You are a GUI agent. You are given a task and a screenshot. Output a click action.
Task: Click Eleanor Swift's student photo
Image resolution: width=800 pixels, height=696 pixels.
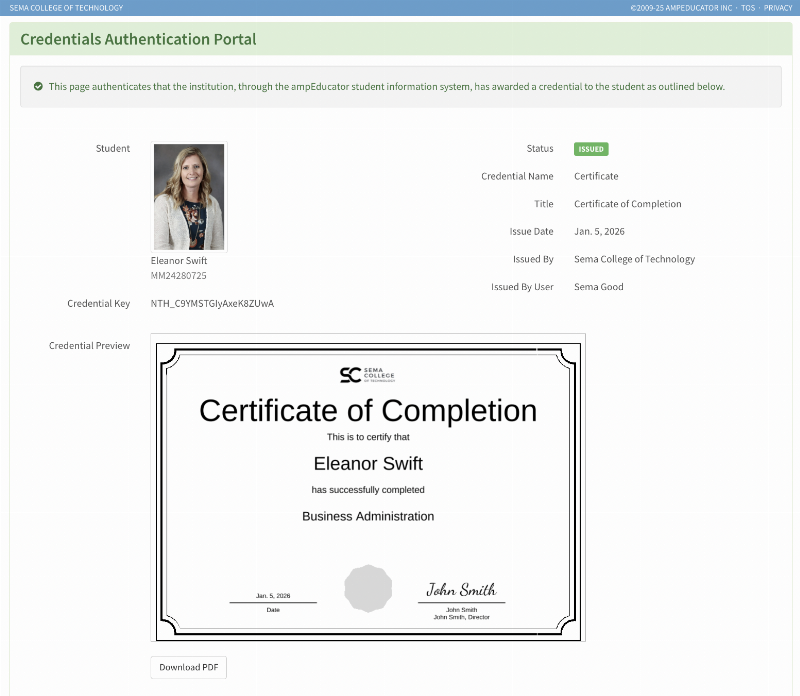click(189, 196)
